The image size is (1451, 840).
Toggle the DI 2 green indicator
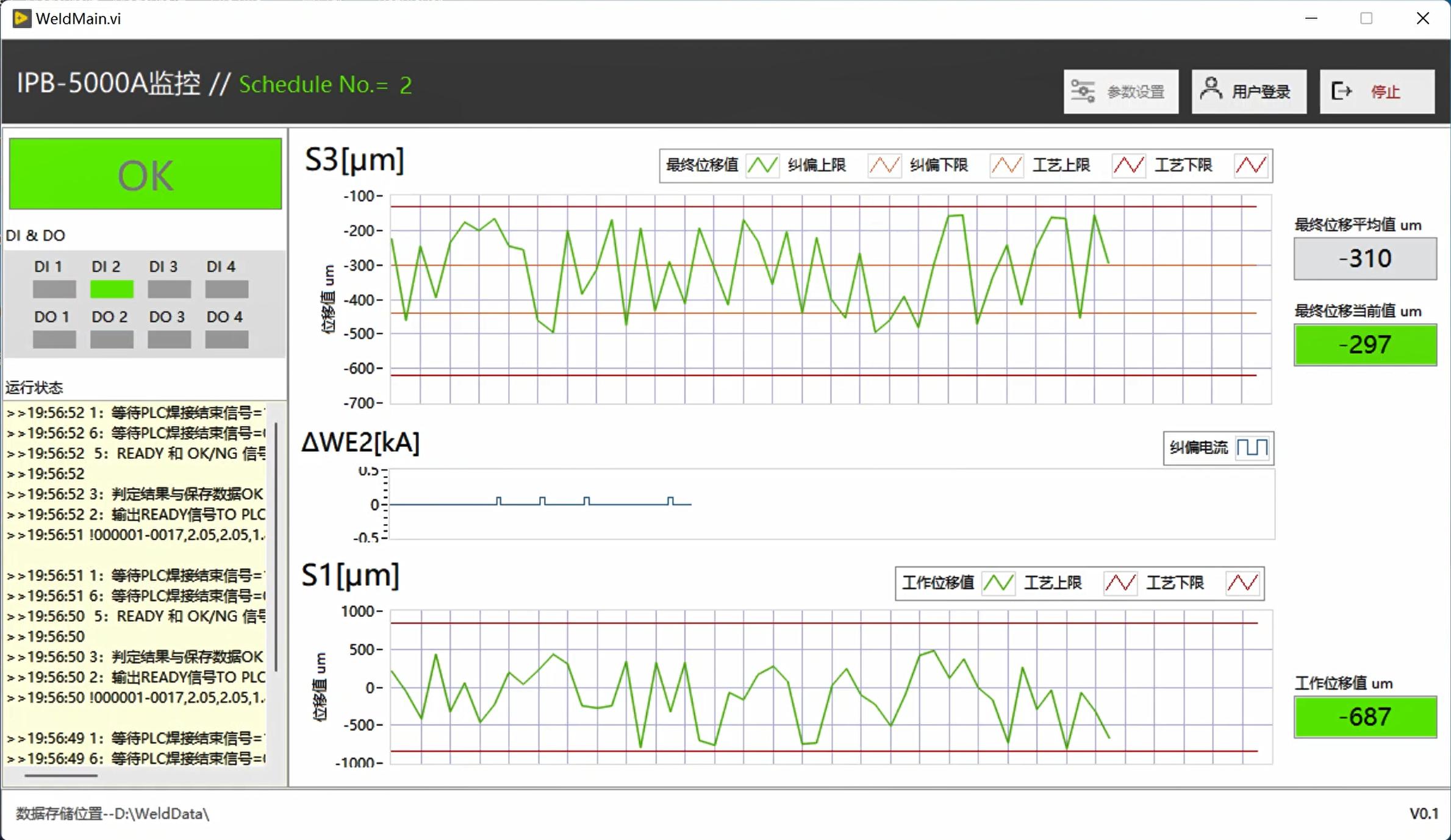pyautogui.click(x=112, y=289)
